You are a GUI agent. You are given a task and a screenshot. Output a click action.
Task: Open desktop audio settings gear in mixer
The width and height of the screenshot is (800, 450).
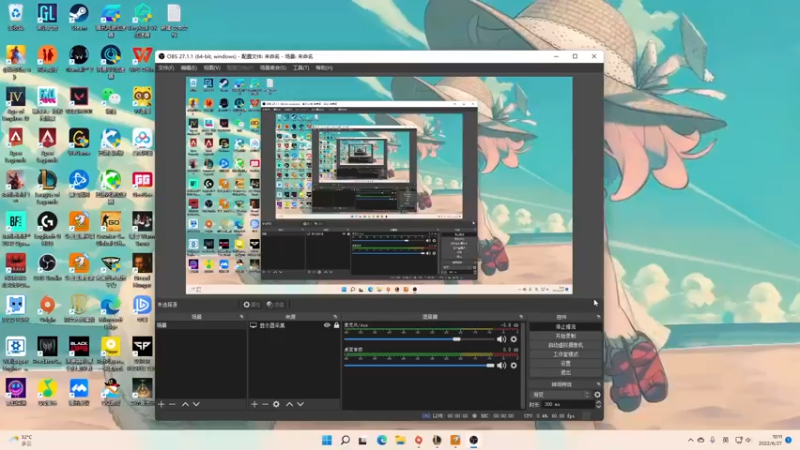pyautogui.click(x=514, y=365)
